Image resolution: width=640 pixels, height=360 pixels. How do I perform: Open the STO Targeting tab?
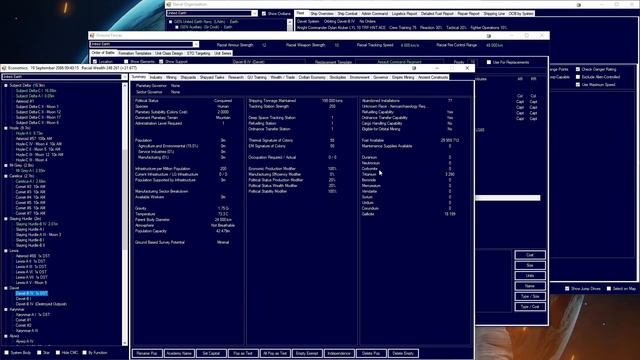click(x=198, y=53)
